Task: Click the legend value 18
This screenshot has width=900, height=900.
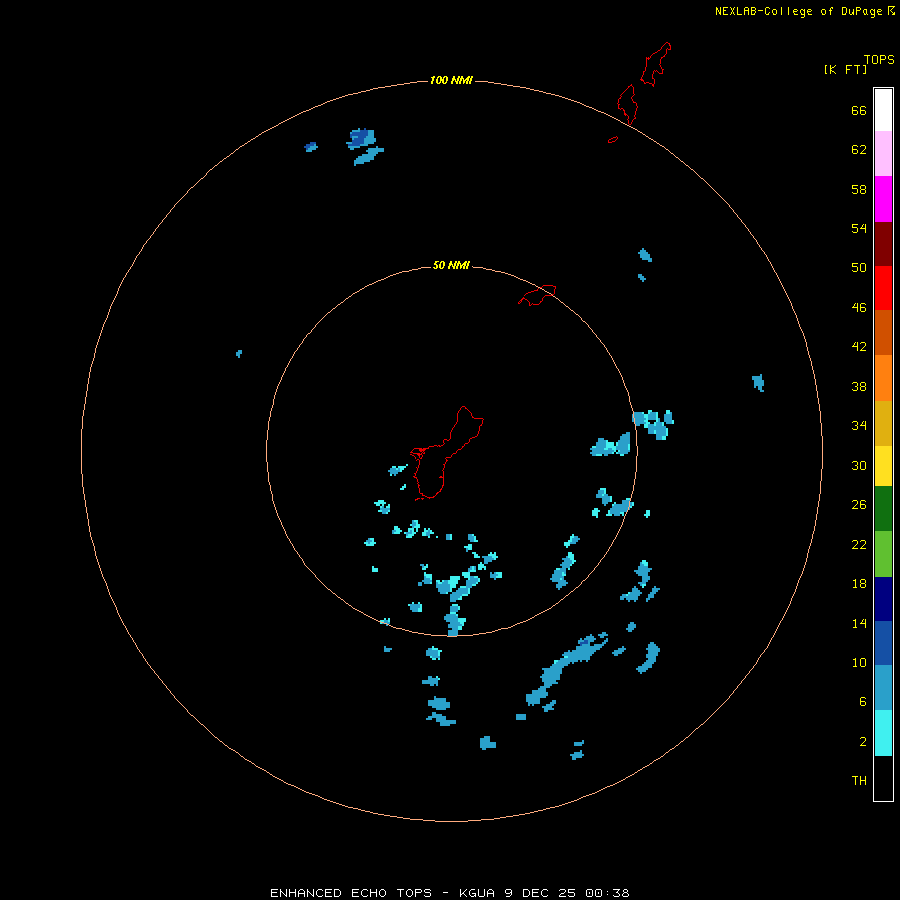Action: [859, 584]
